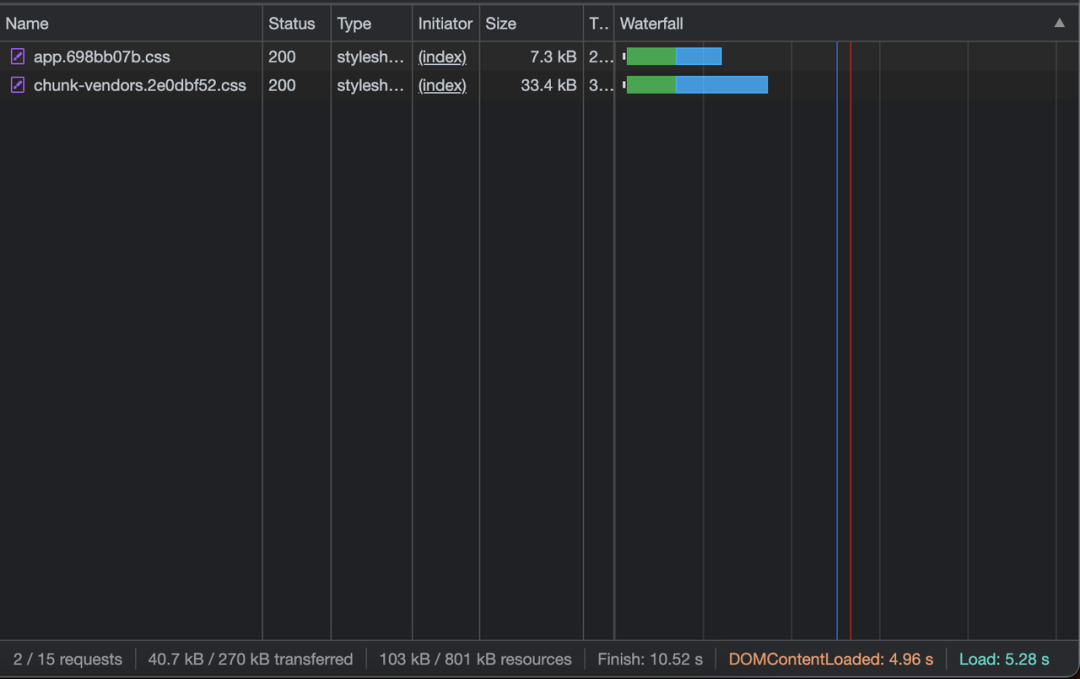Screen dimensions: 1080x679
Task: Toggle the Waterfall column sort arrow
Action: 1059,23
